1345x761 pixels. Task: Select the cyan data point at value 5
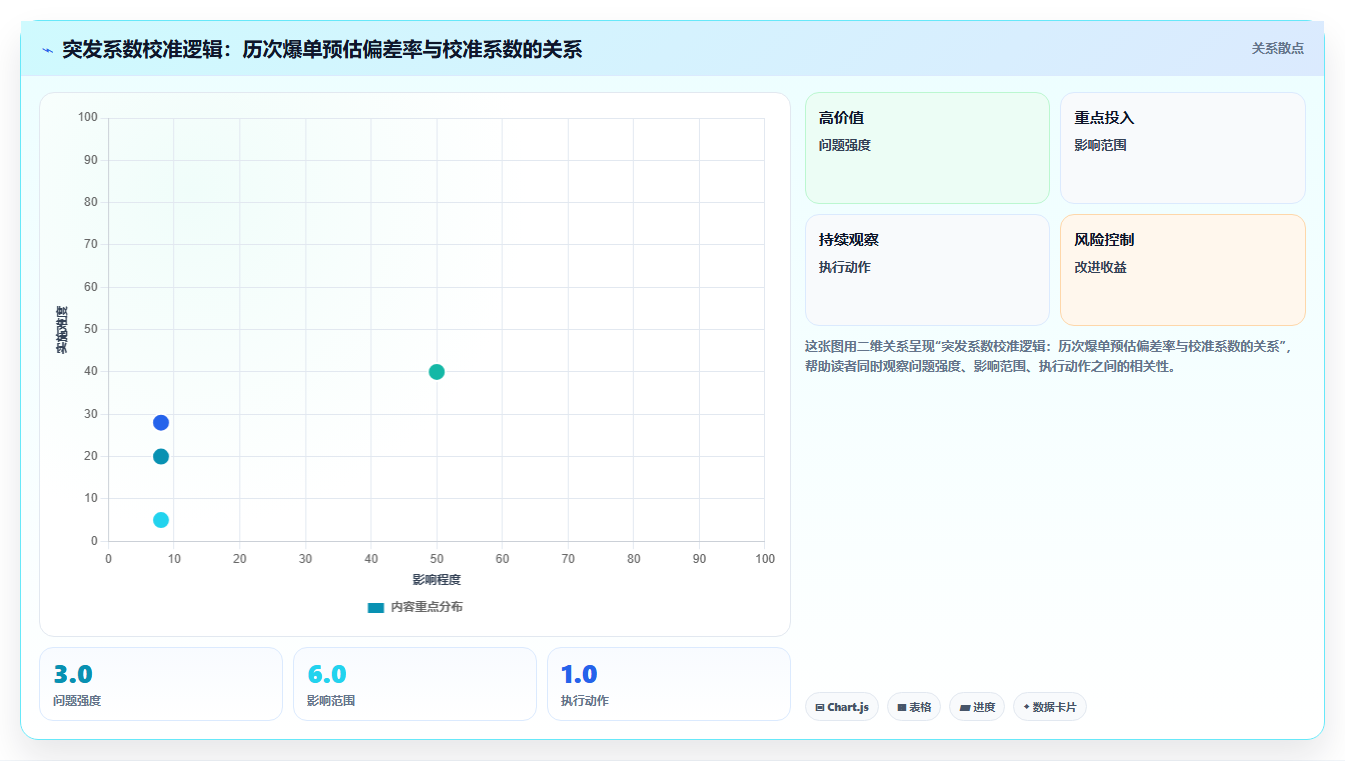pyautogui.click(x=161, y=520)
